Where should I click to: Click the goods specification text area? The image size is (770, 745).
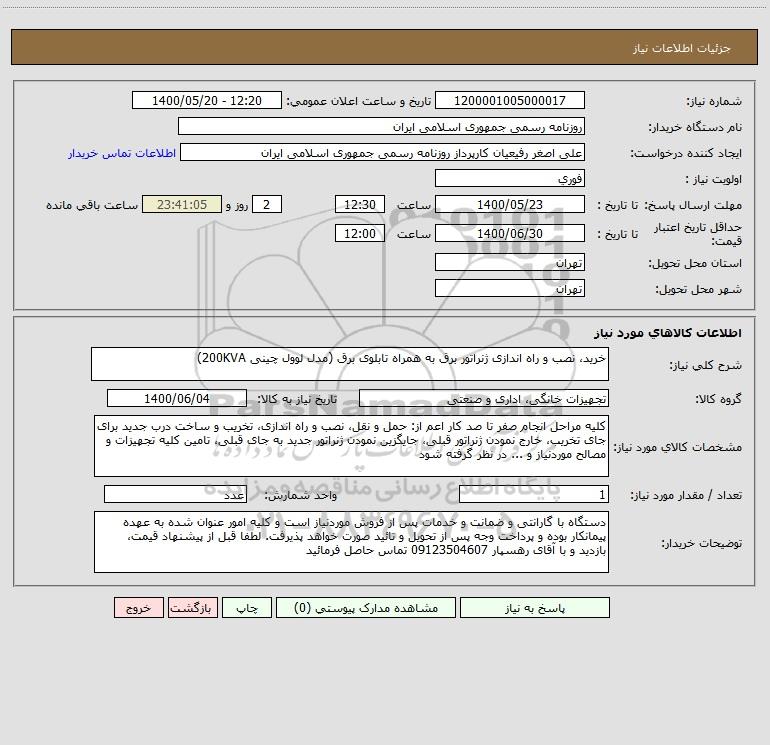tap(351, 446)
